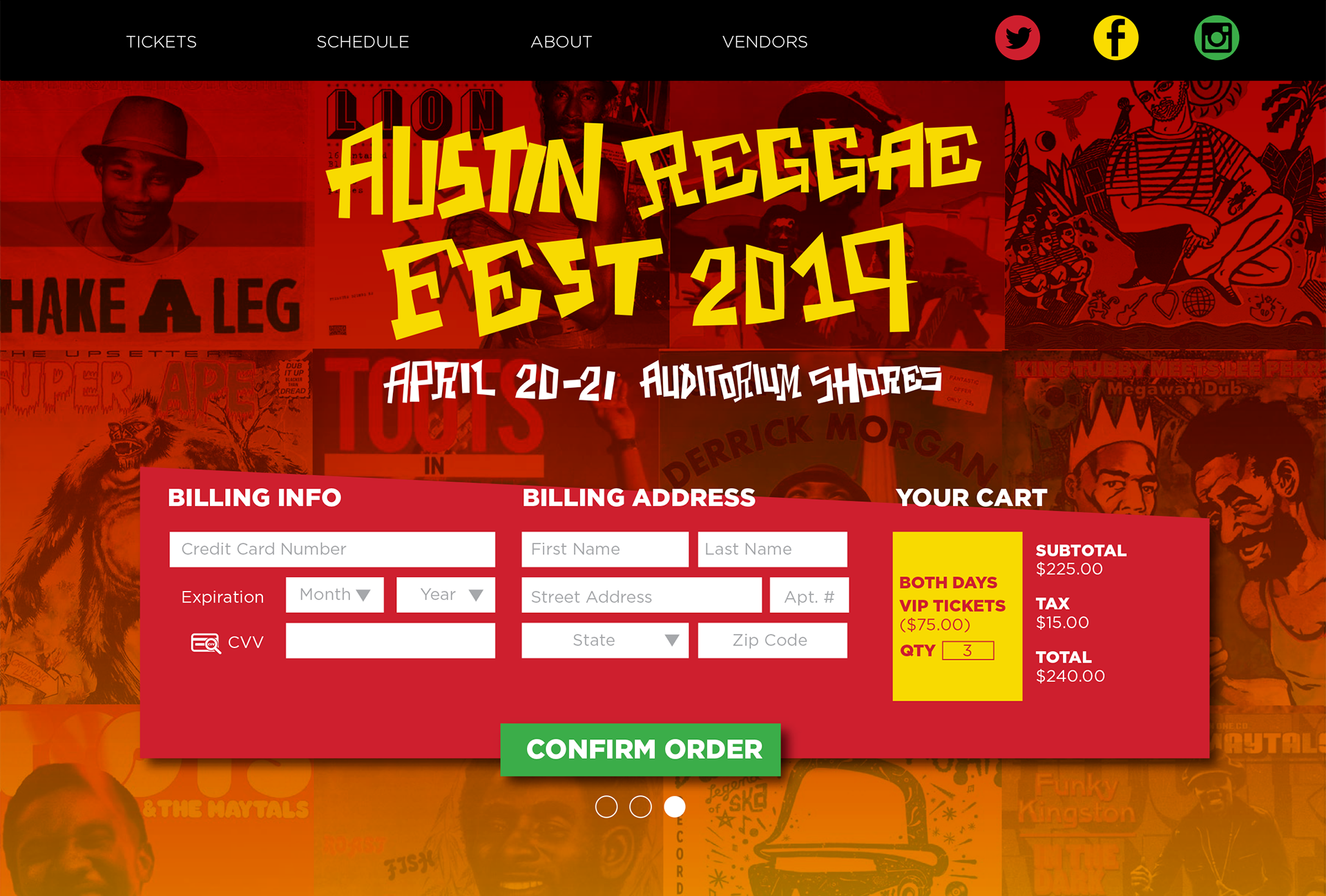Select the second carousel step dot
1326x896 pixels.
(x=640, y=806)
